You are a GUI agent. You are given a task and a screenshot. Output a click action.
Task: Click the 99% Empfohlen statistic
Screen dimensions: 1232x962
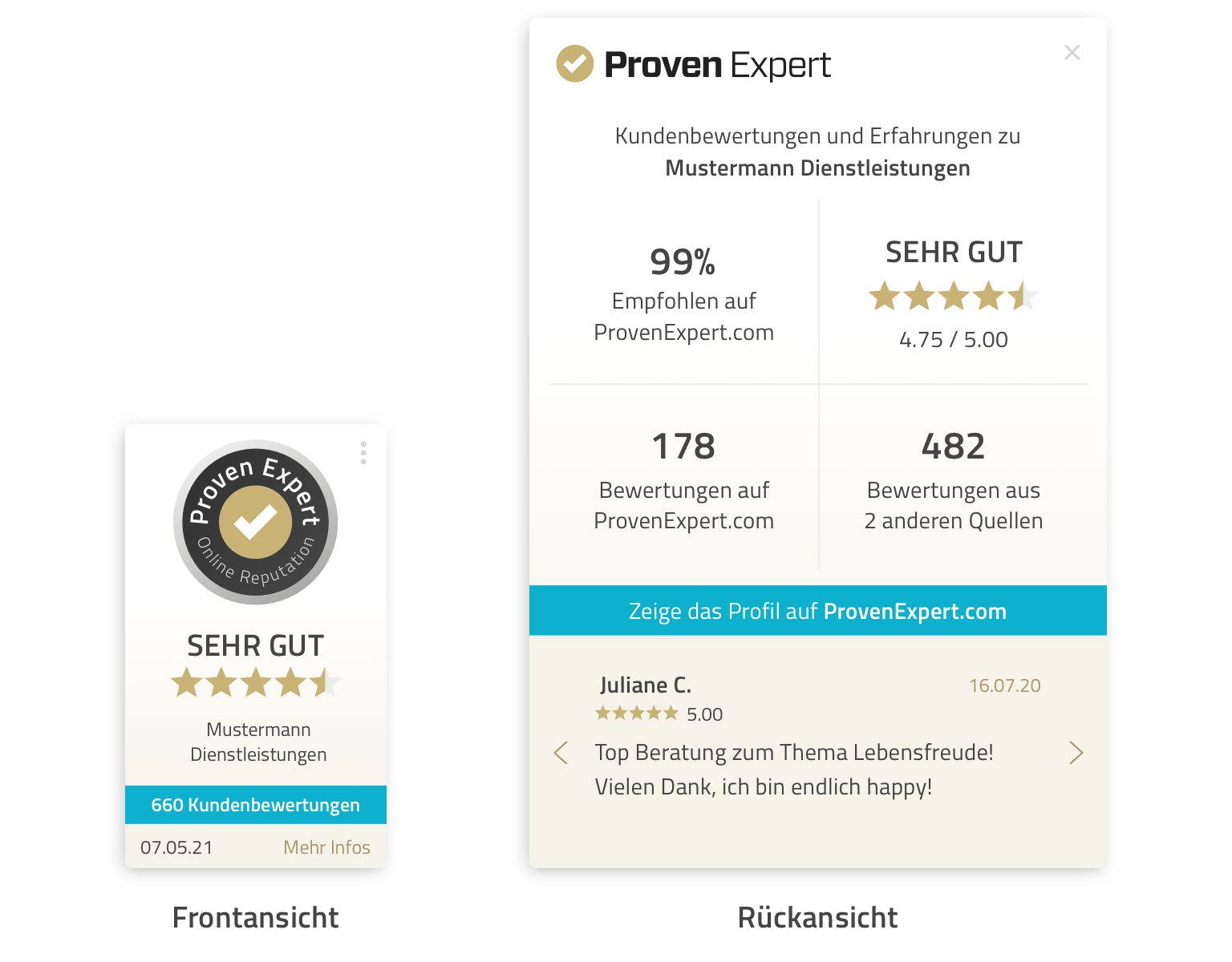683,293
